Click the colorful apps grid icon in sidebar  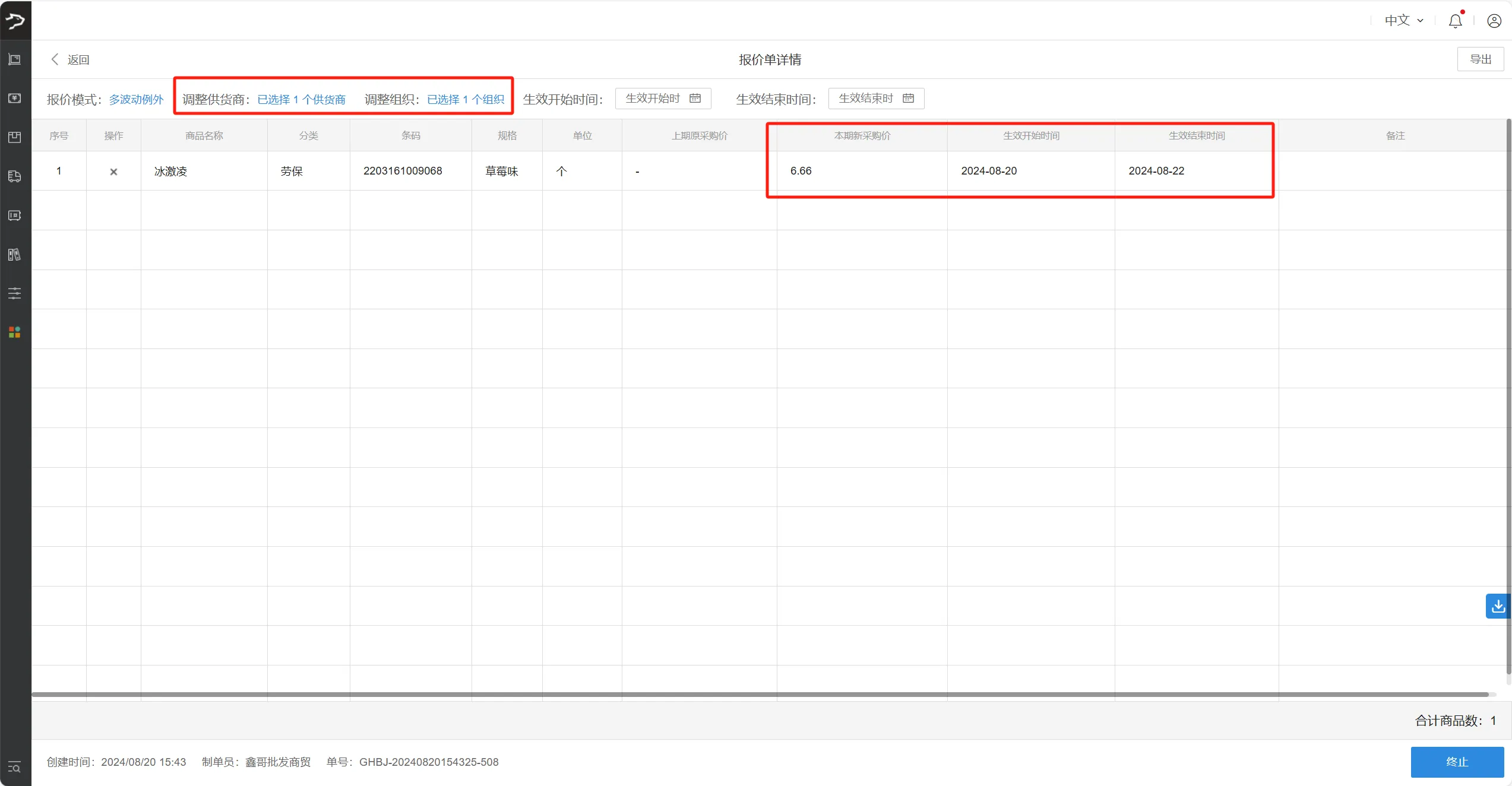14,332
